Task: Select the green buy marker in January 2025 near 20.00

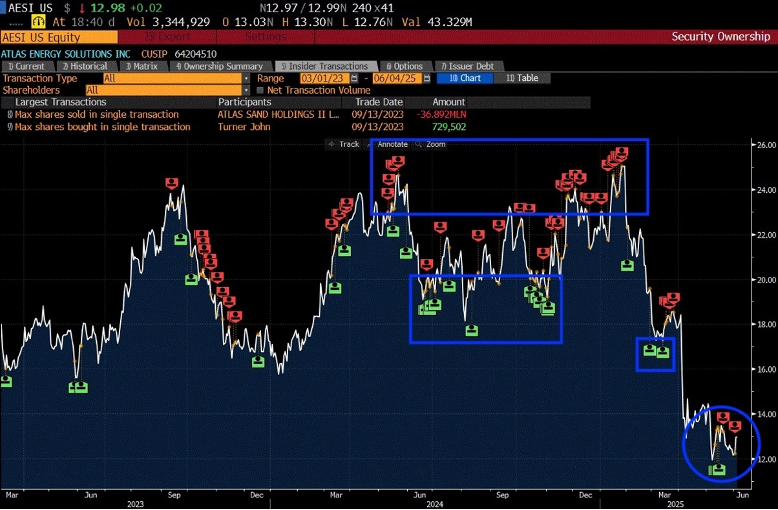Action: [627, 265]
